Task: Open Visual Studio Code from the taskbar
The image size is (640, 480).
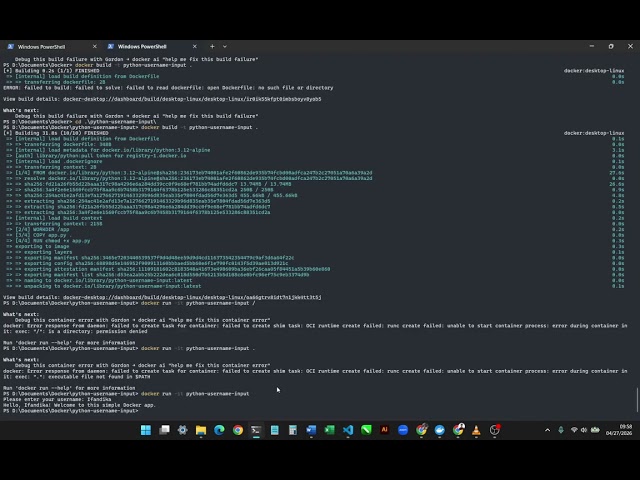Action: (x=348, y=430)
